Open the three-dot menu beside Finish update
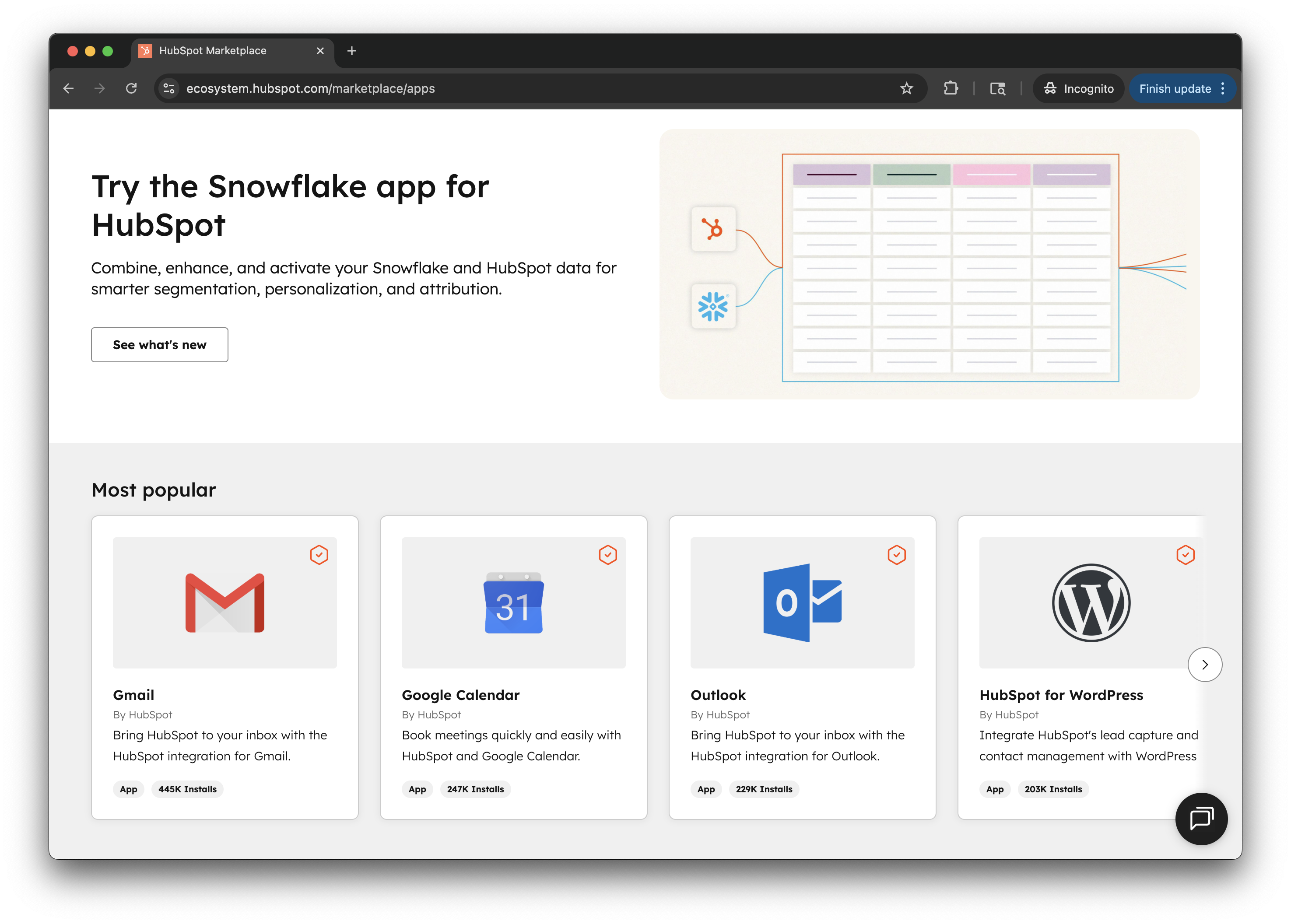 tap(1223, 88)
